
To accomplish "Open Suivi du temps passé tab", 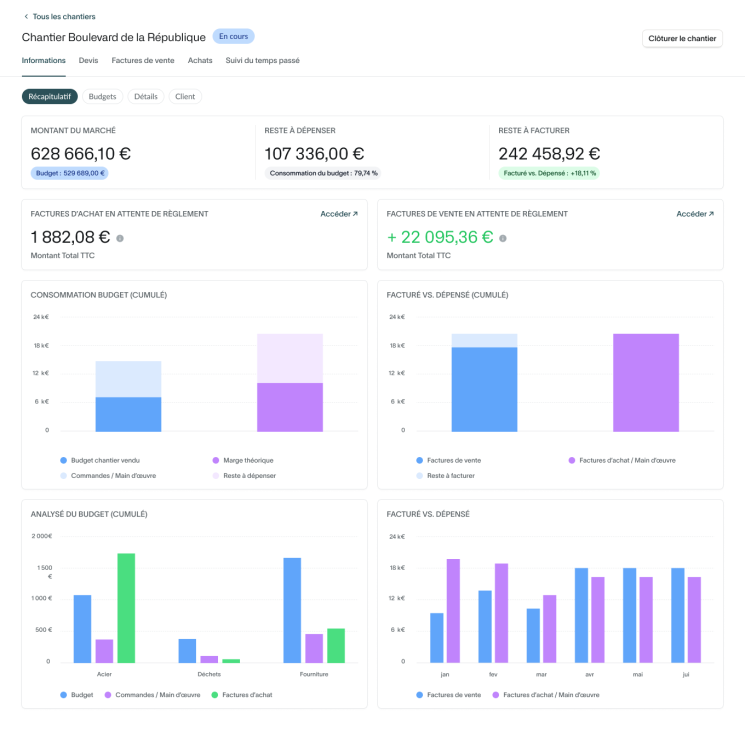I will 262,61.
